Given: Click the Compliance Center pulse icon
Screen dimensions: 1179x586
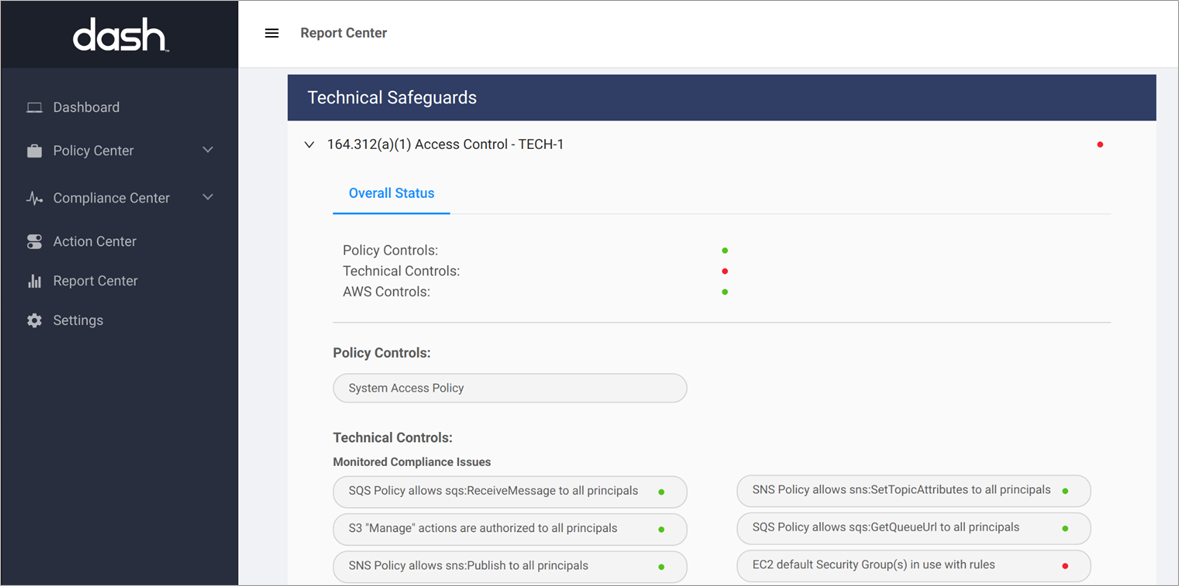Looking at the screenshot, I should [35, 199].
